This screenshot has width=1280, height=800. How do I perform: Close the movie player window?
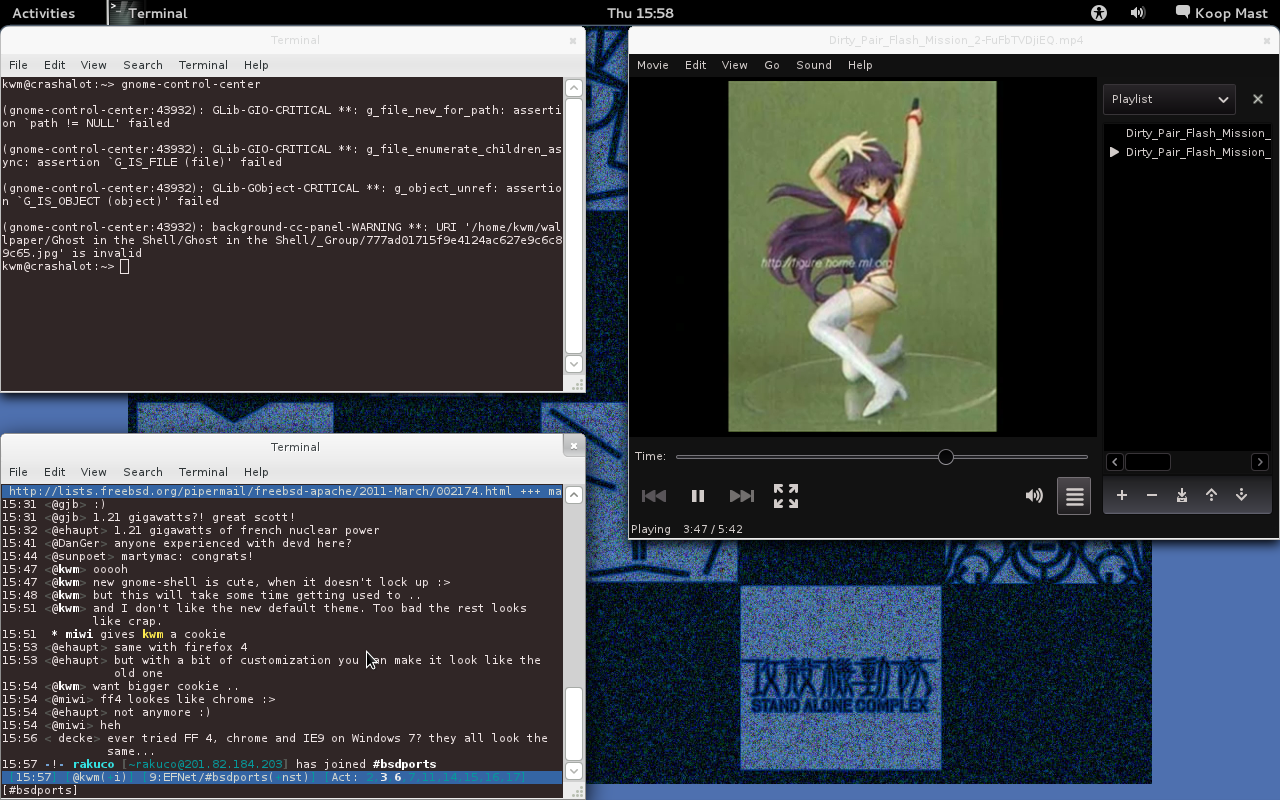click(1268, 41)
